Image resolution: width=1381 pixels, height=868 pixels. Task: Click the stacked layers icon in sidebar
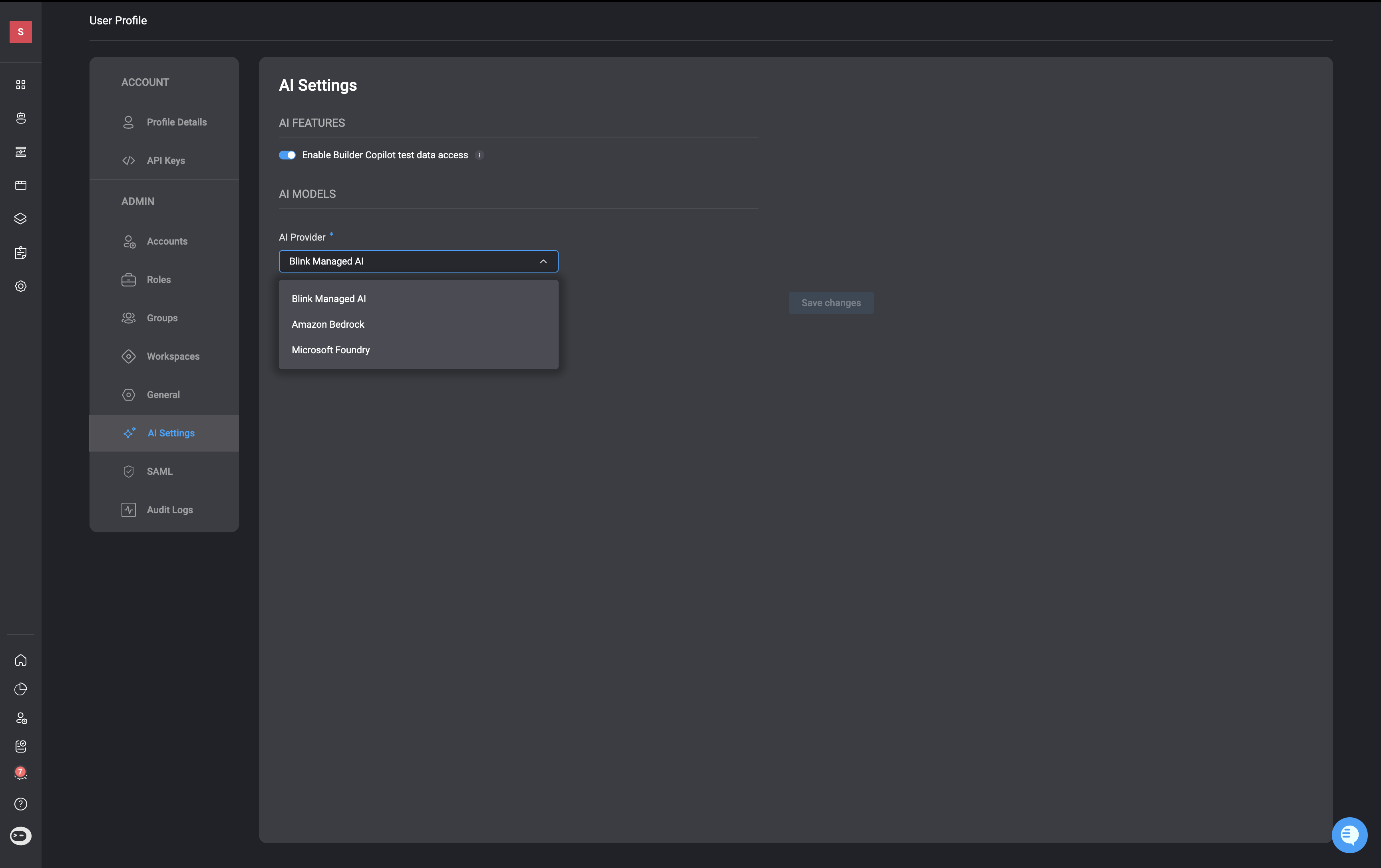point(21,219)
